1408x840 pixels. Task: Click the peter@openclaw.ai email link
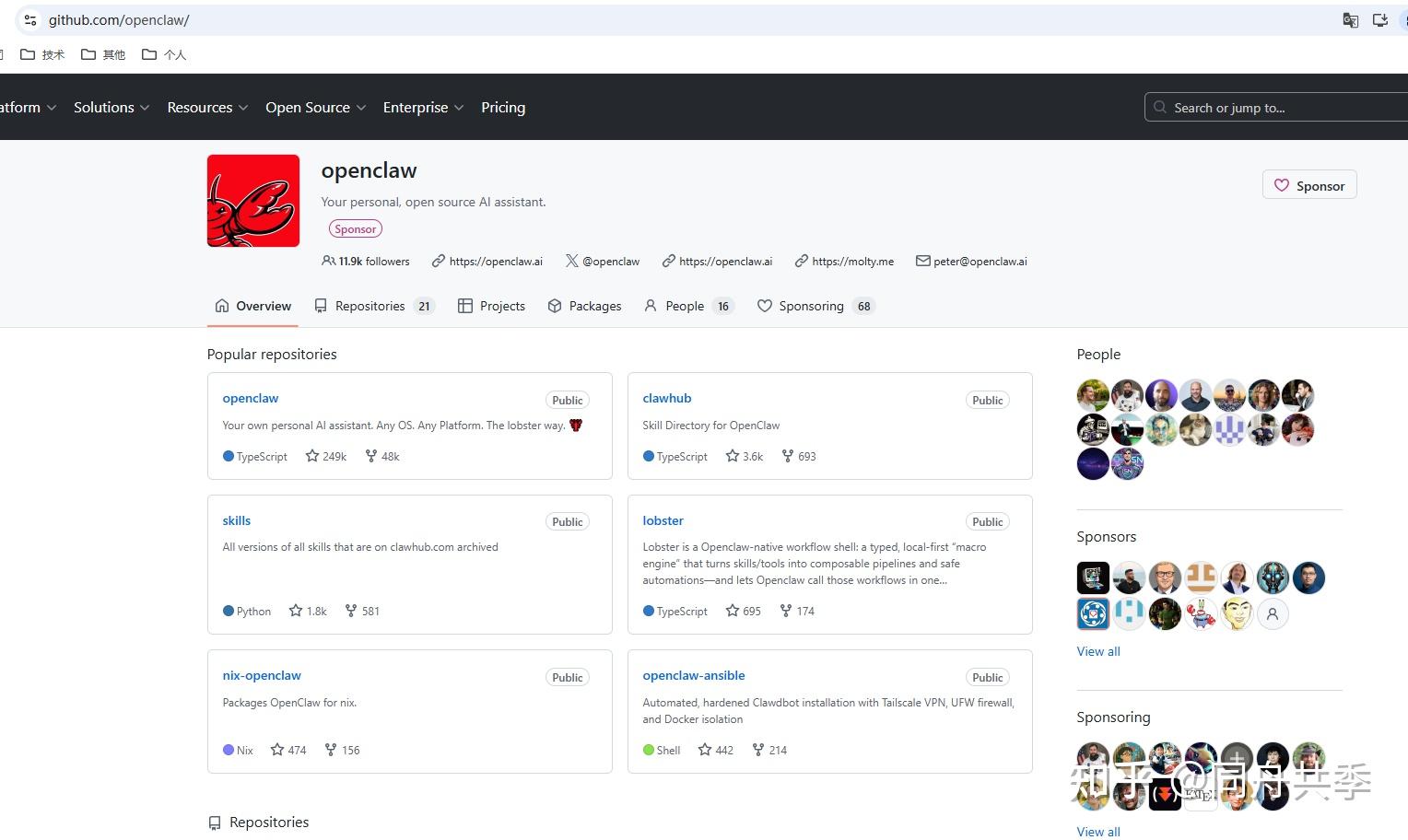pos(980,262)
